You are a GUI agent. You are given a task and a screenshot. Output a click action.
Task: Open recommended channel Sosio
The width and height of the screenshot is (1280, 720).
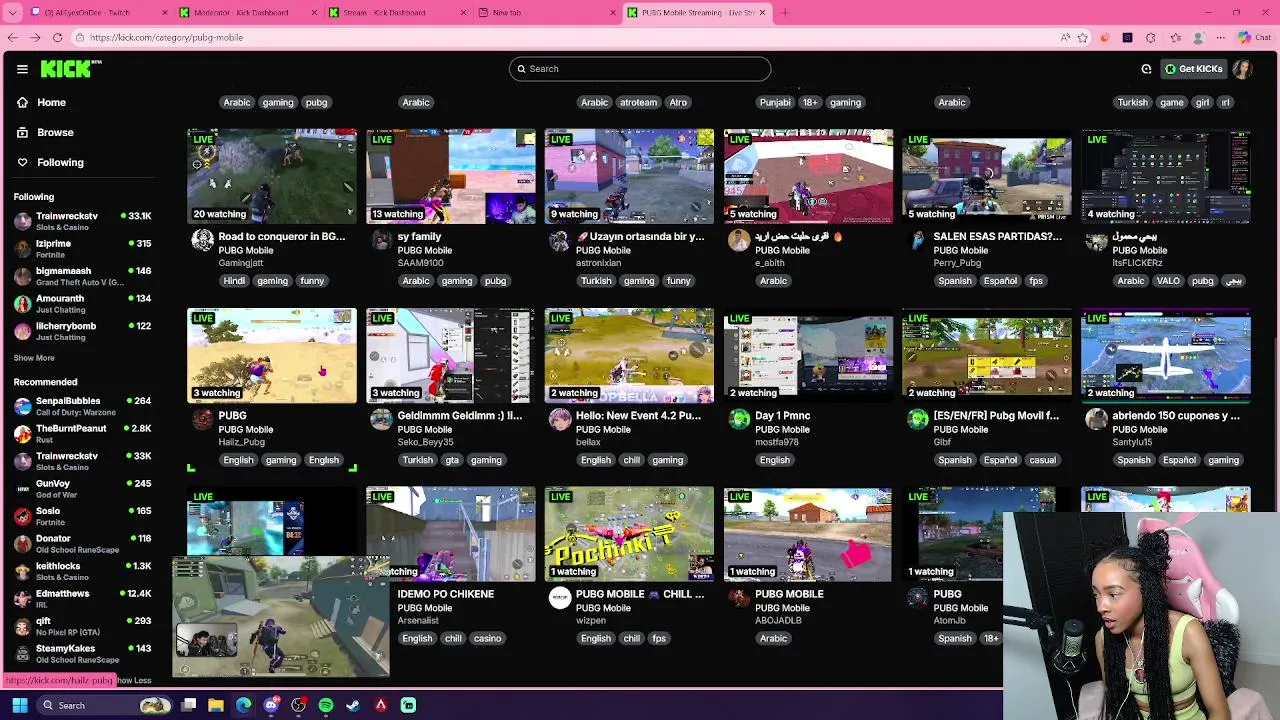click(x=80, y=516)
